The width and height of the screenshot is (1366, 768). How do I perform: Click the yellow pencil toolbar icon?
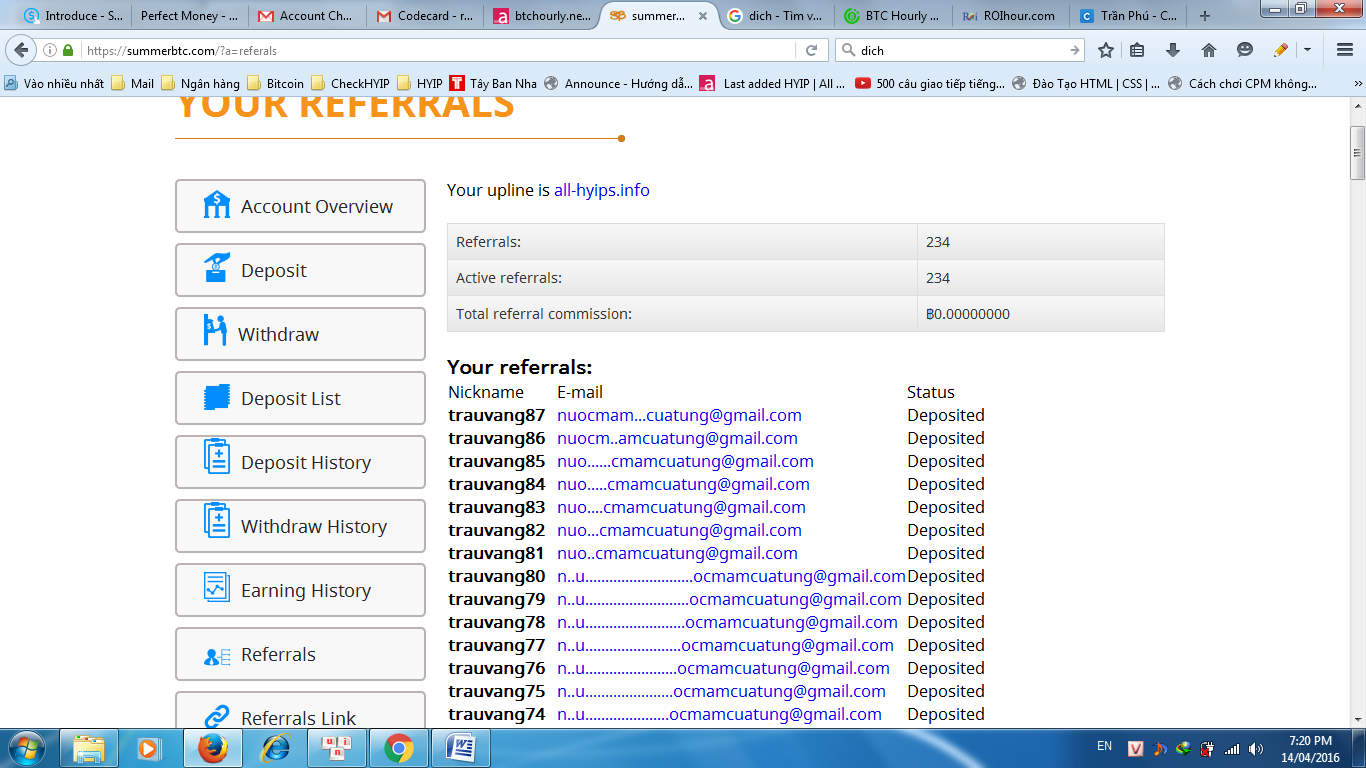click(1281, 50)
